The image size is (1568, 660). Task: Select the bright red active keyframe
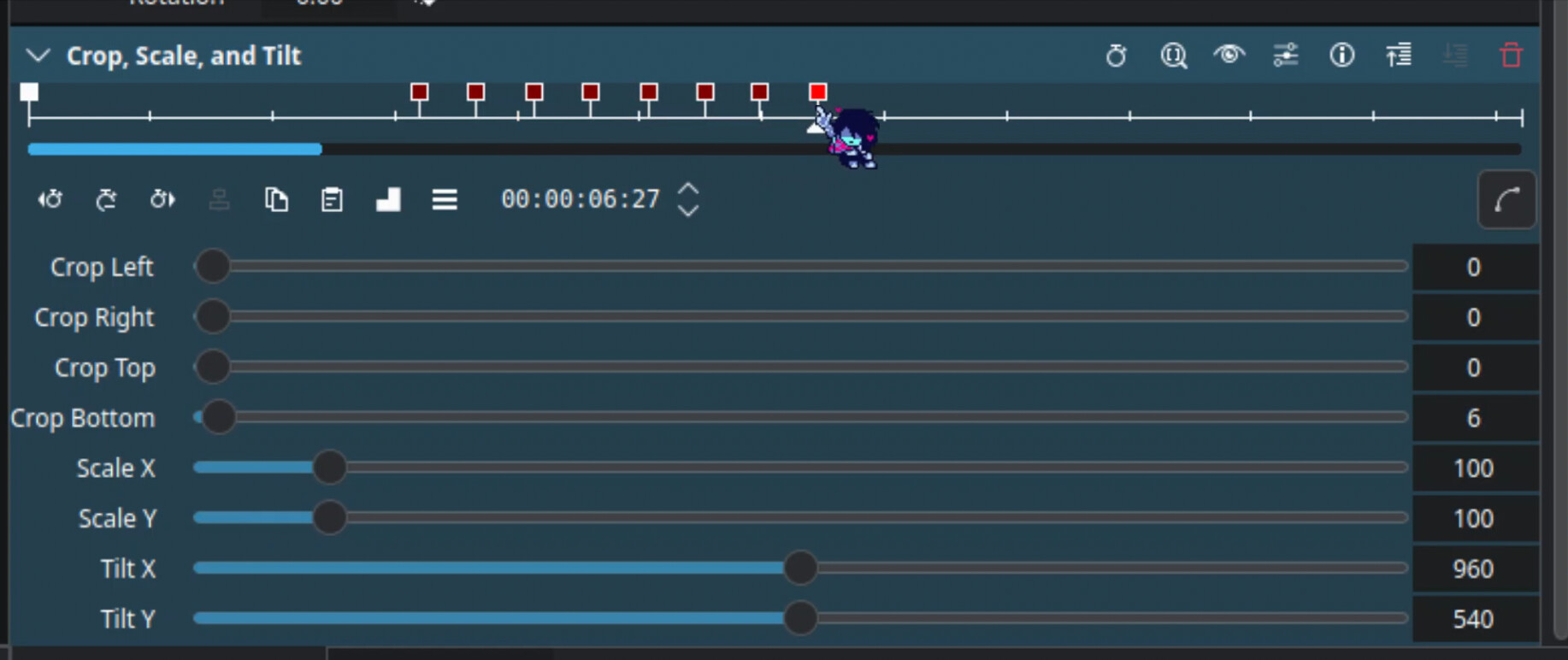point(818,91)
